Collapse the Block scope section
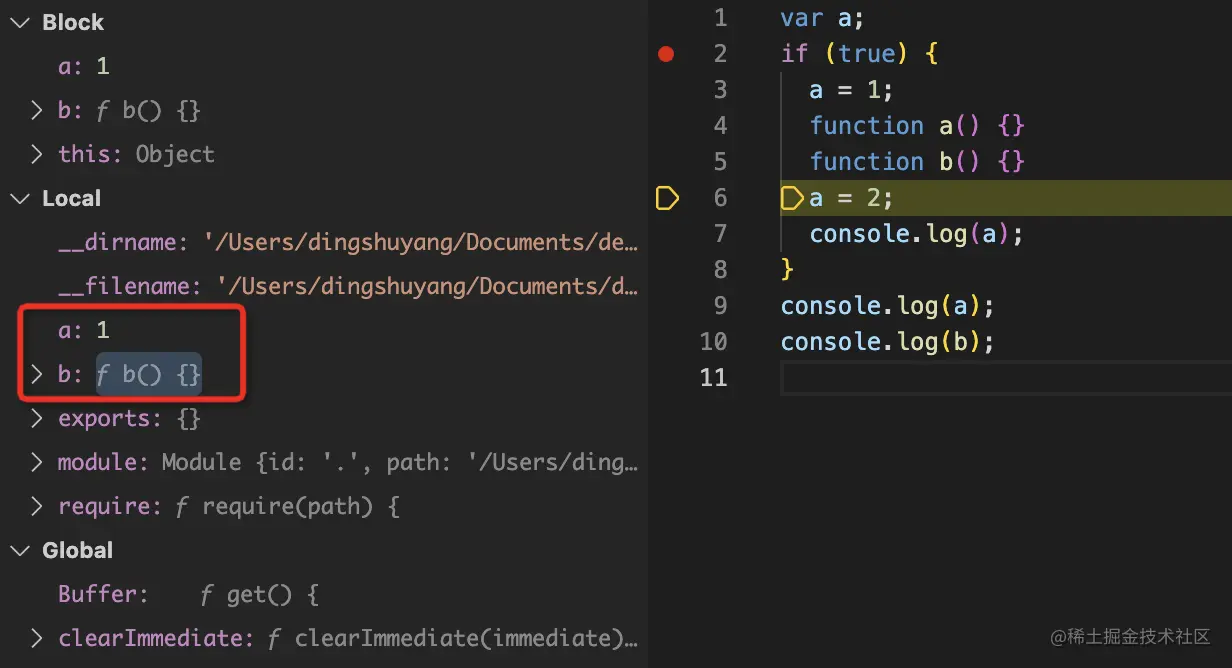1232x668 pixels. 20,22
